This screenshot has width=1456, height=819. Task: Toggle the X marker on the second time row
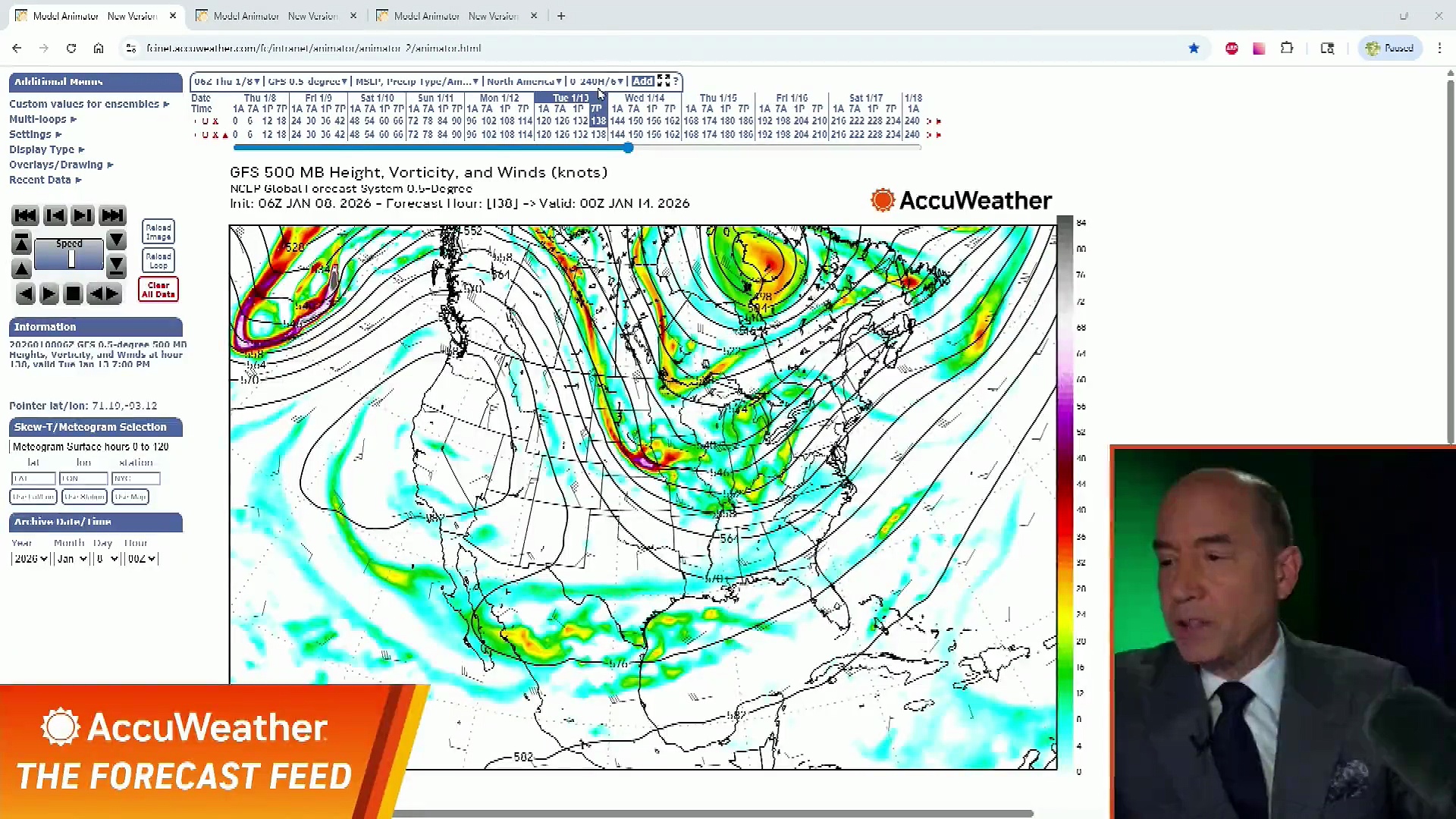coord(215,135)
